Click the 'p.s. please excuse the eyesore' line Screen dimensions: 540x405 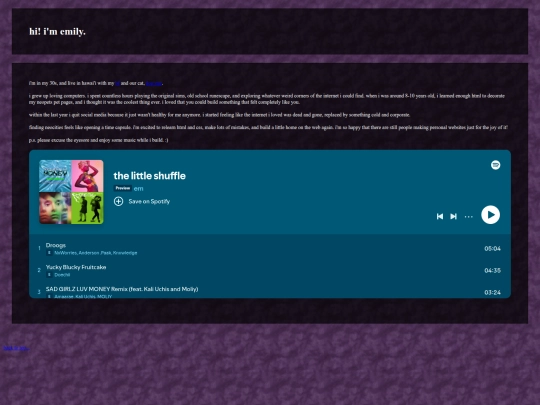coord(99,140)
